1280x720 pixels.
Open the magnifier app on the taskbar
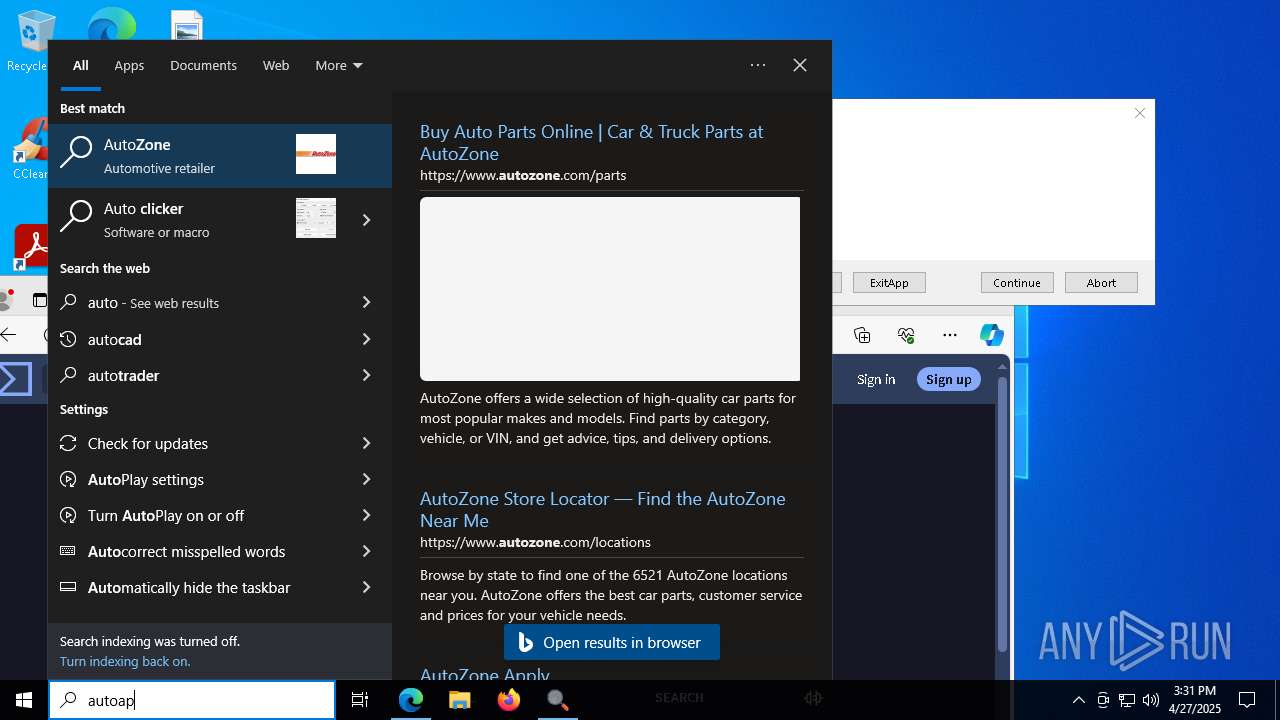[557, 700]
